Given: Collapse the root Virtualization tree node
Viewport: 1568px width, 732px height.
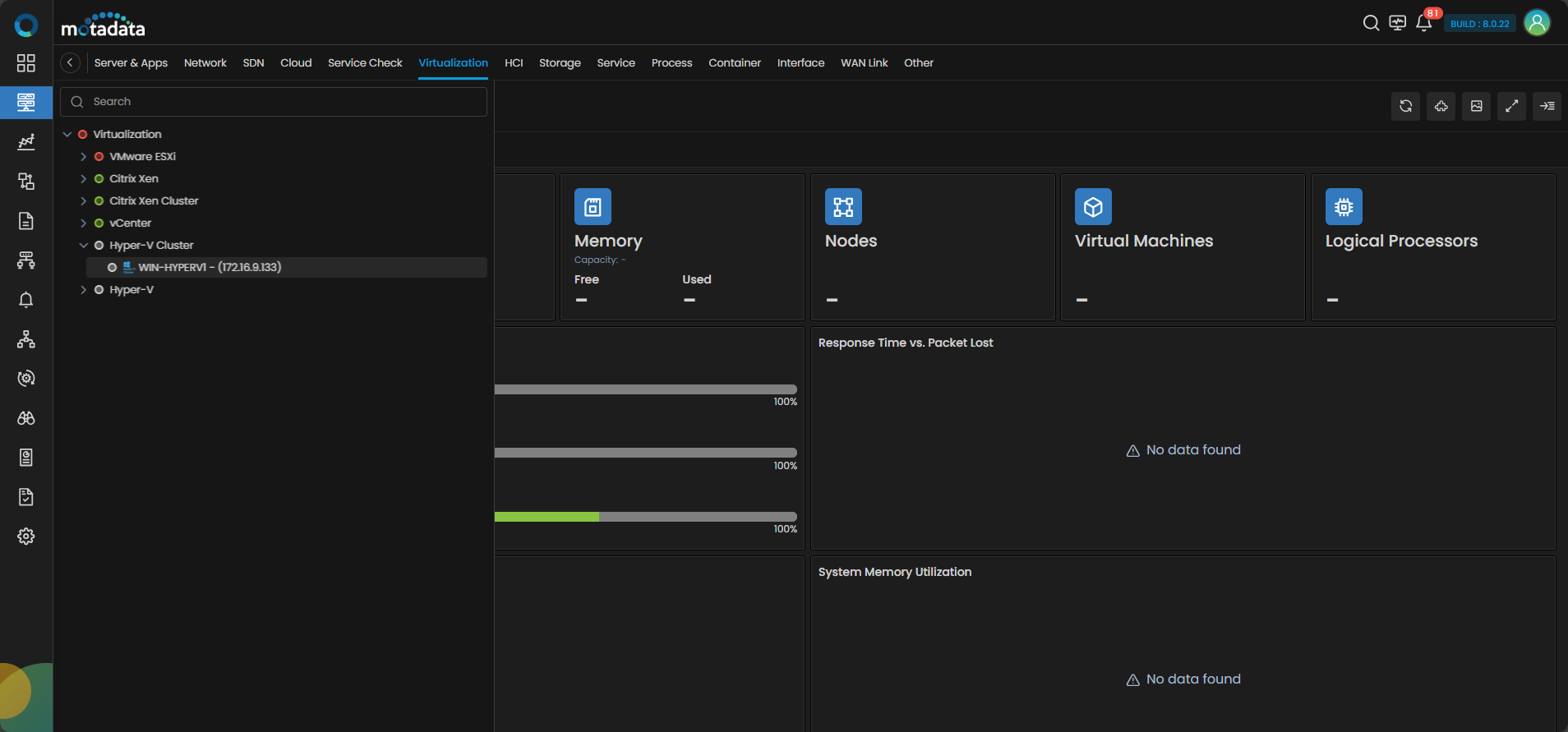Looking at the screenshot, I should coord(67,134).
